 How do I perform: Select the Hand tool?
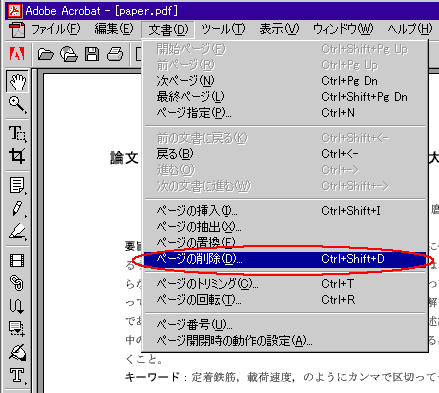pos(17,81)
